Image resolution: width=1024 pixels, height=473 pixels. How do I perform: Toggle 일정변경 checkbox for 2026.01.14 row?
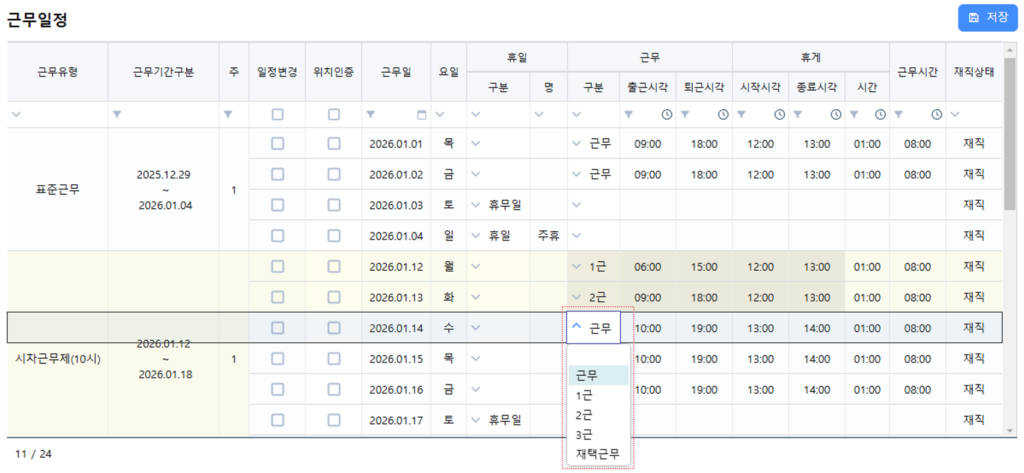click(277, 328)
